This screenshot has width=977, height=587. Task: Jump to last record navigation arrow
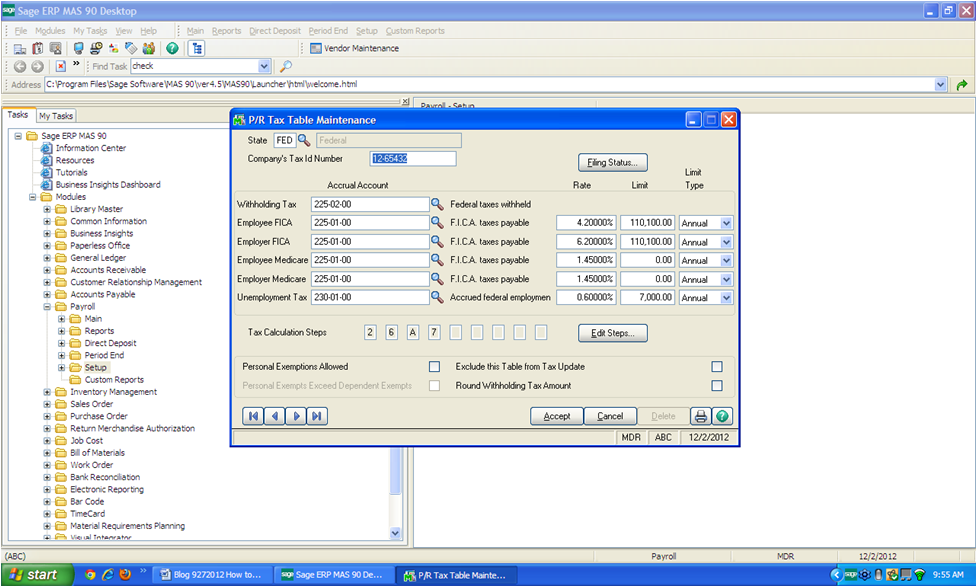(317, 416)
